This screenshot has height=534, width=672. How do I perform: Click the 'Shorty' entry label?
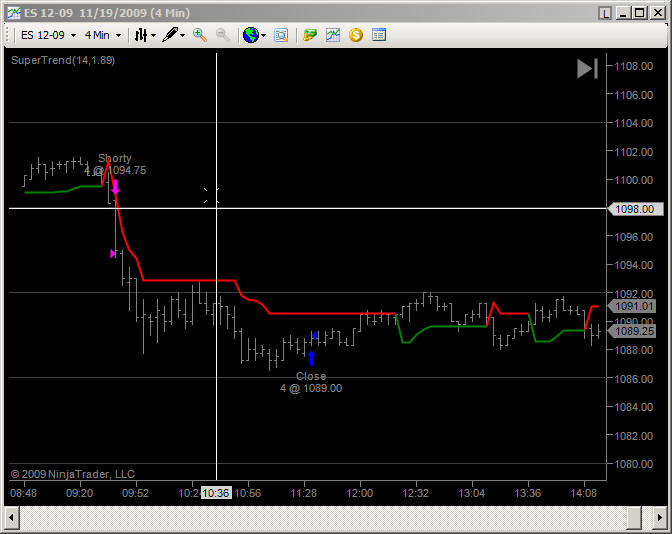click(115, 158)
